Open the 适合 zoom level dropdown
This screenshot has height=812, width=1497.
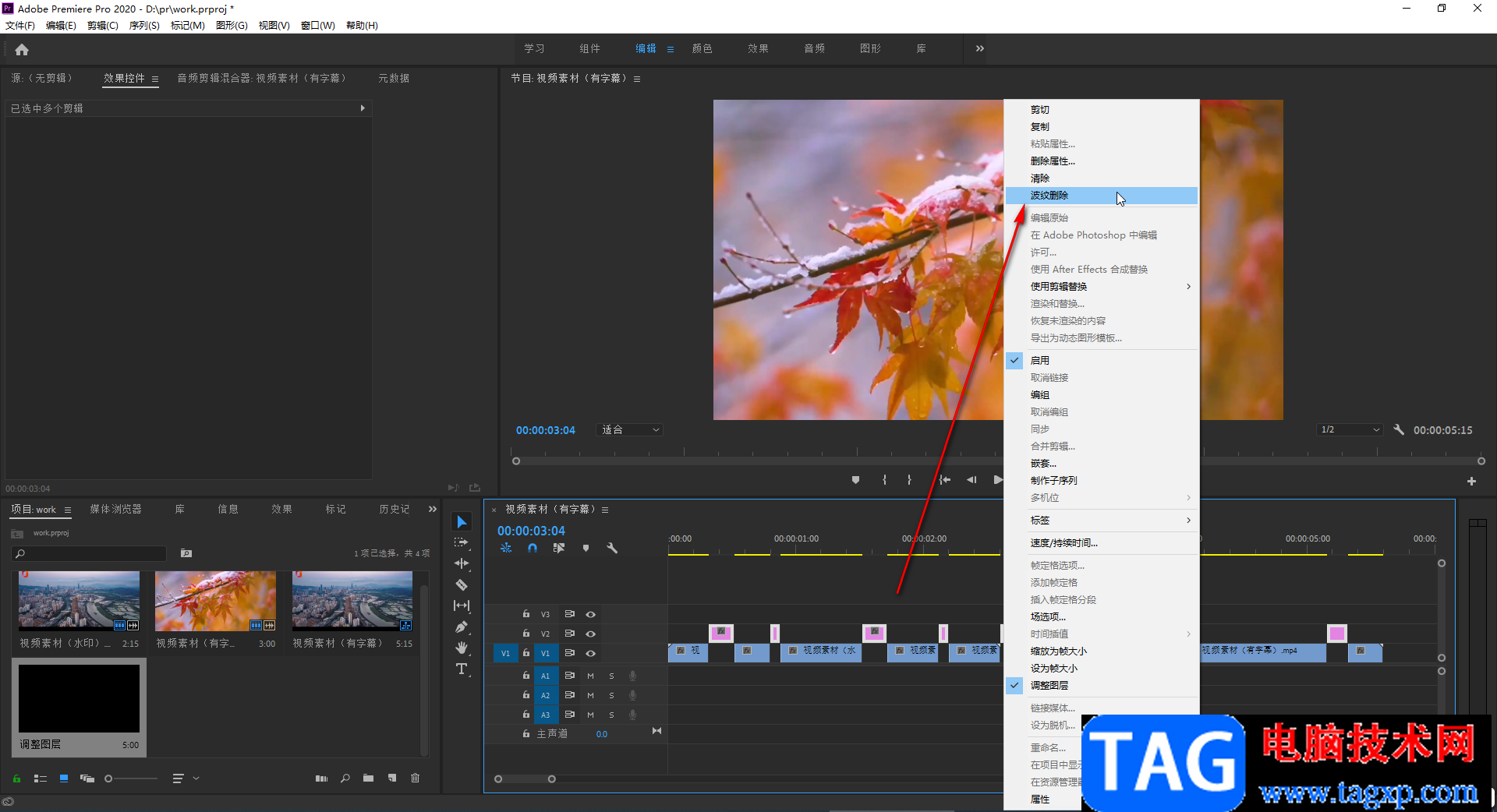click(630, 430)
